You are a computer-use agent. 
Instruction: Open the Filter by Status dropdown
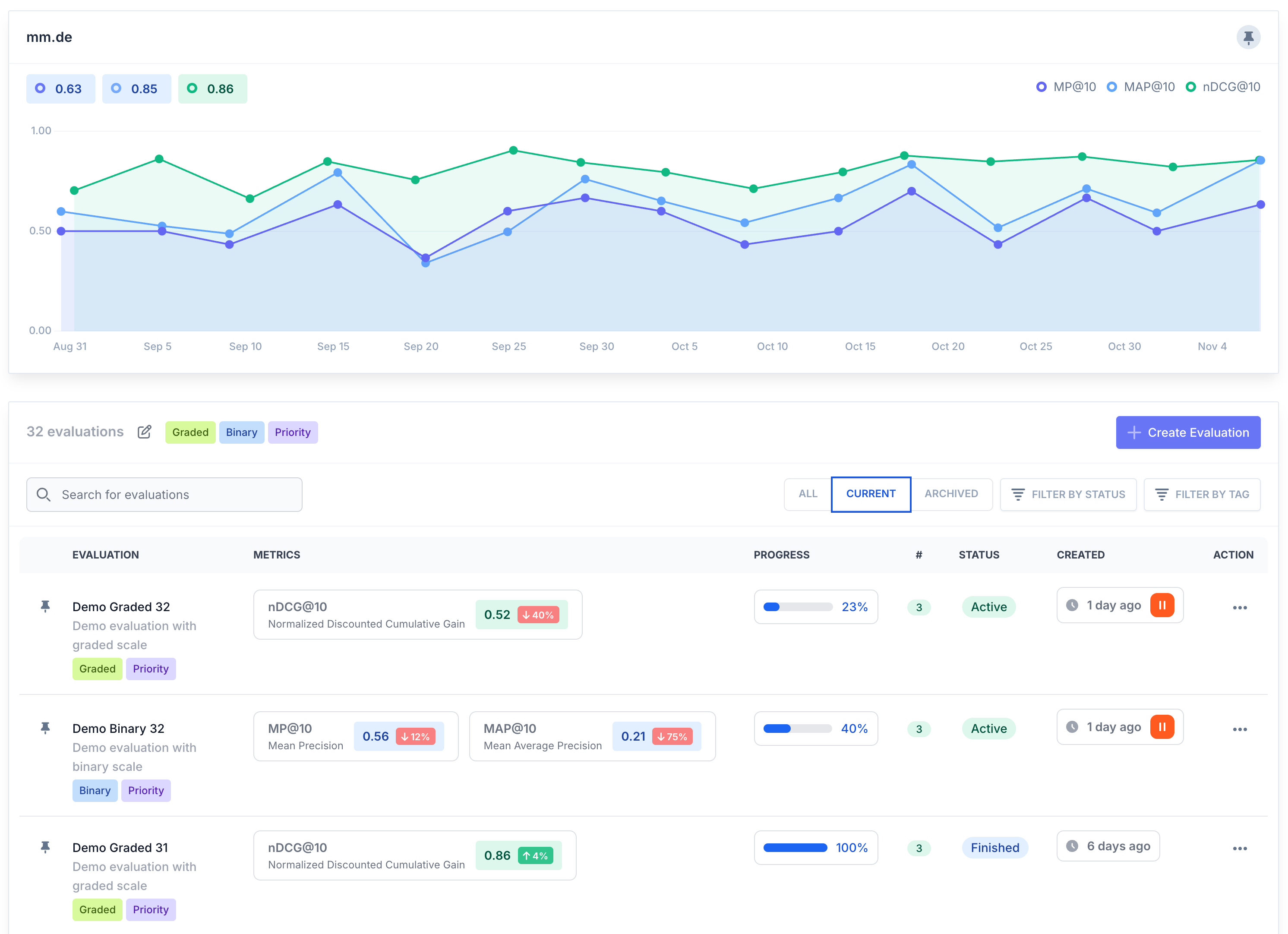(x=1068, y=495)
